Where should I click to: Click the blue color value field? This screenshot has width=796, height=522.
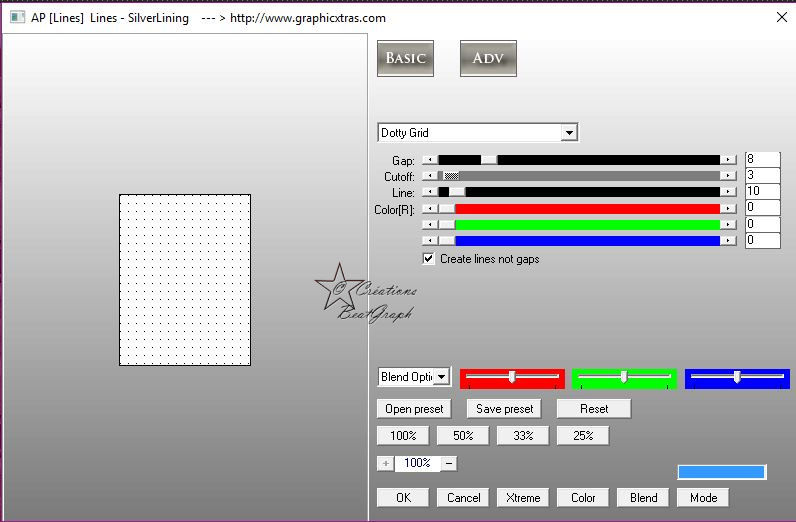click(x=762, y=240)
